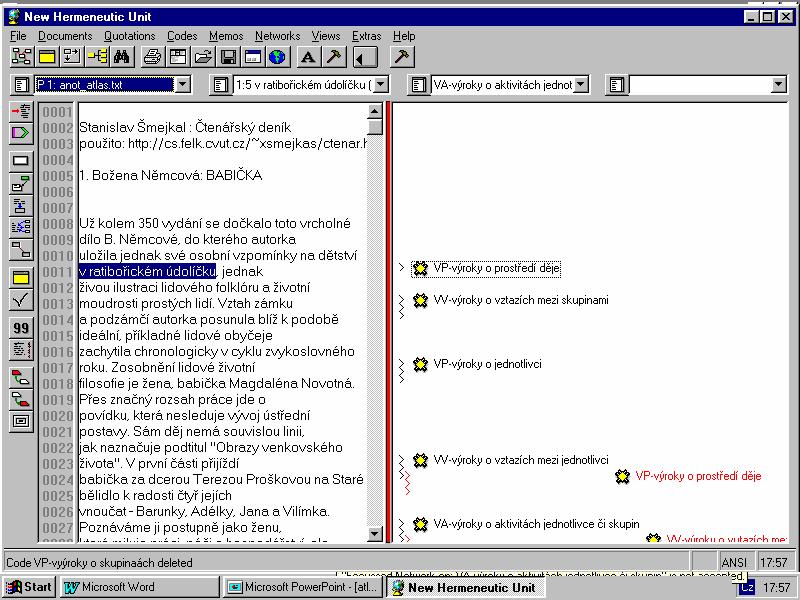Viewport: 800px width, 600px height.
Task: Open primary documents list button beside P 1
Action: tap(21, 85)
